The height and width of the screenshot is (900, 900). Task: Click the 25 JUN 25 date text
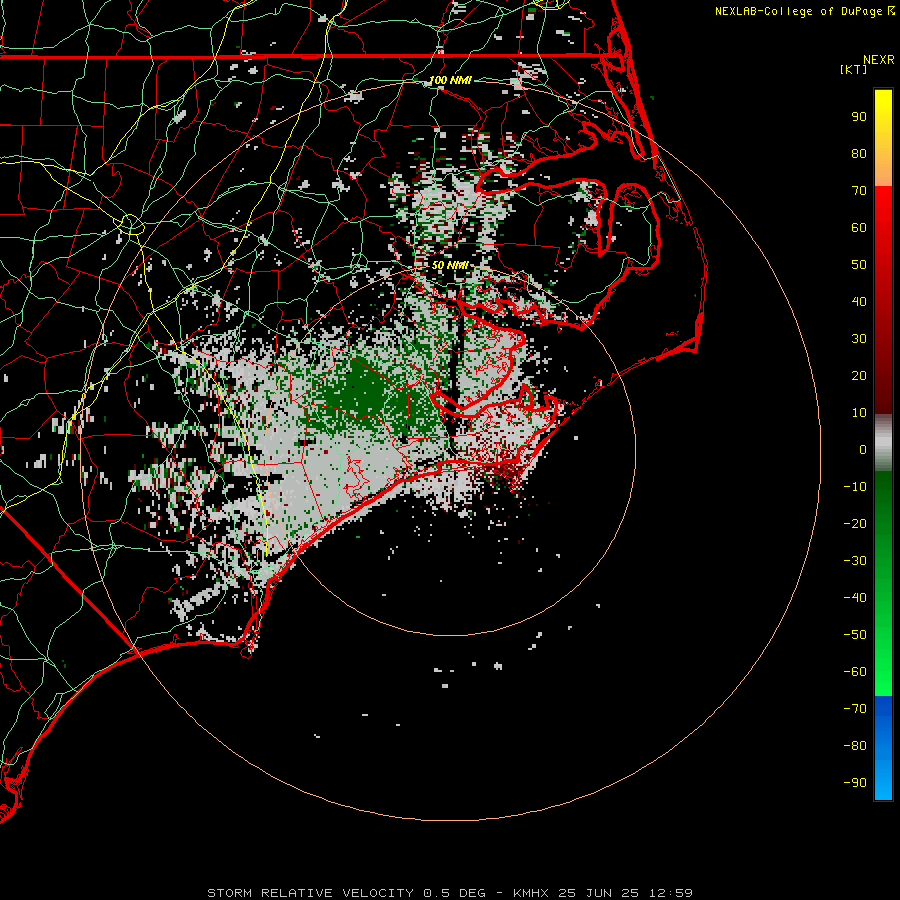pos(599,893)
